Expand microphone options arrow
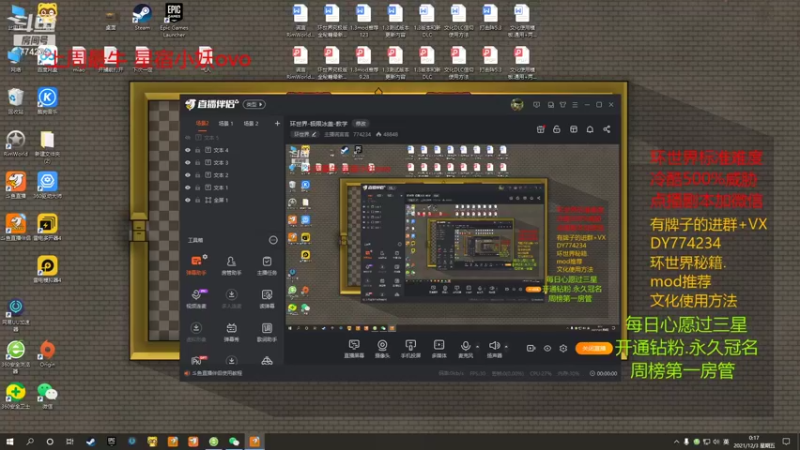Screen dimensions: 800x450 (x=478, y=347)
